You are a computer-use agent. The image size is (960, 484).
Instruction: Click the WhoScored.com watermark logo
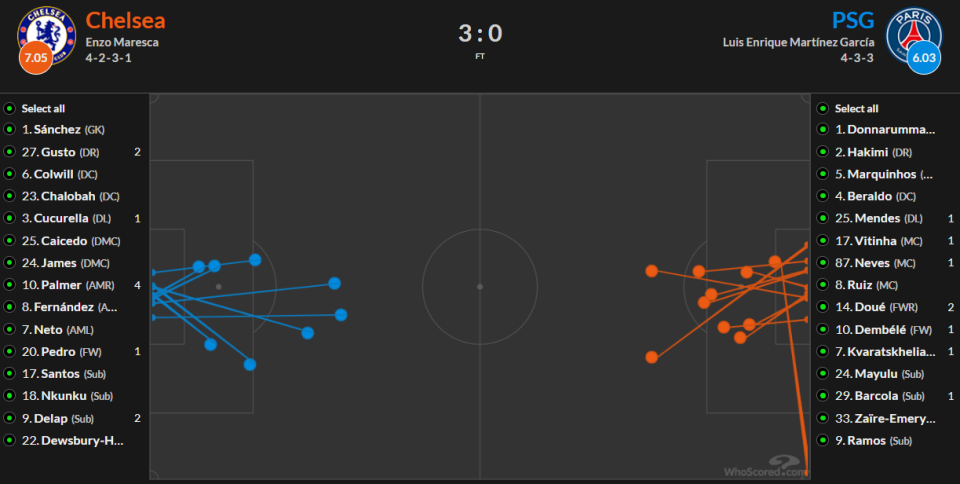[x=765, y=467]
